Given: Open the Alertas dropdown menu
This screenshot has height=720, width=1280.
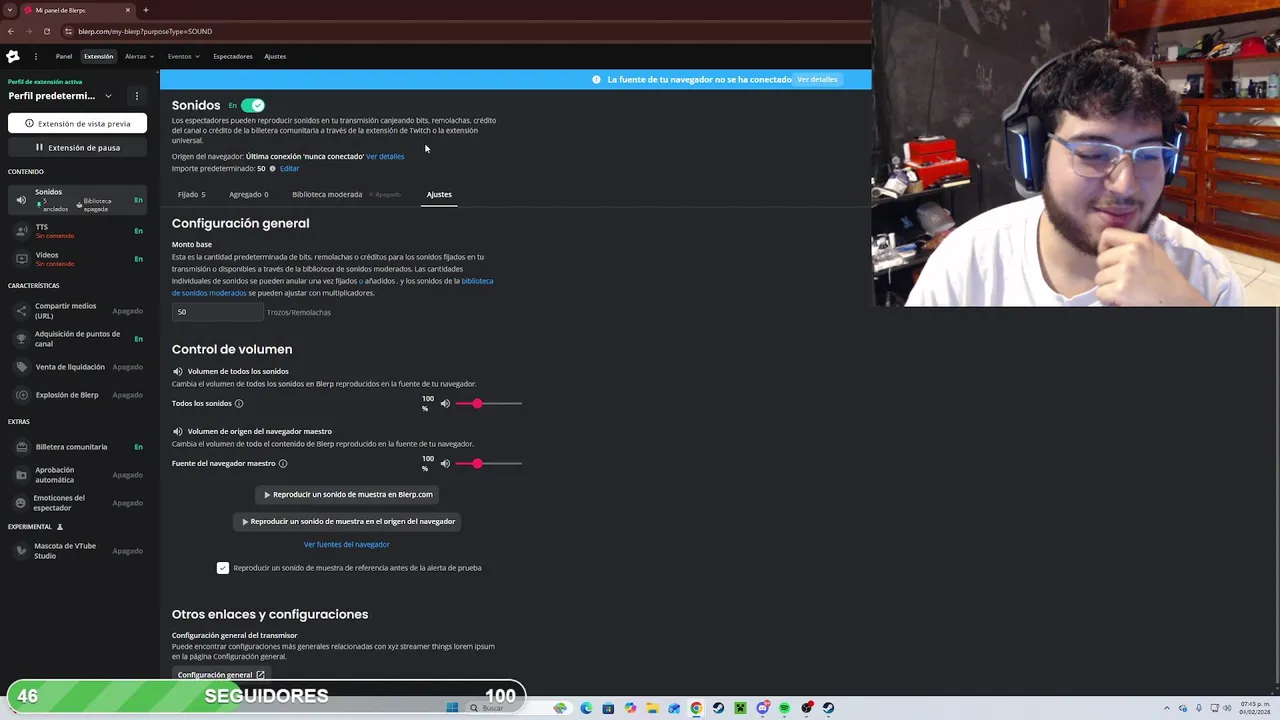Looking at the screenshot, I should point(140,56).
